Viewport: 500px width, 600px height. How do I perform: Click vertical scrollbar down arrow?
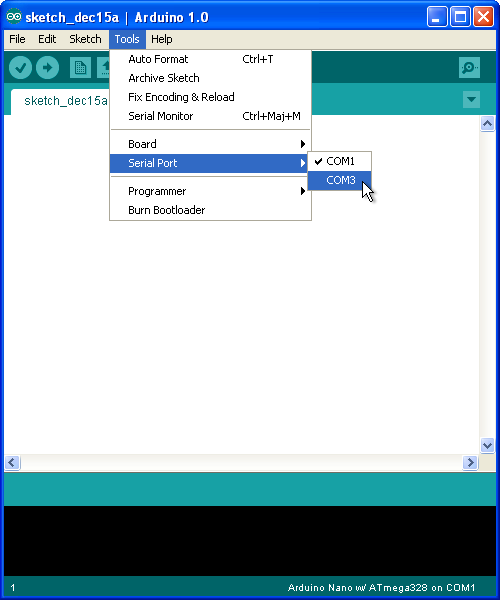pyautogui.click(x=487, y=445)
